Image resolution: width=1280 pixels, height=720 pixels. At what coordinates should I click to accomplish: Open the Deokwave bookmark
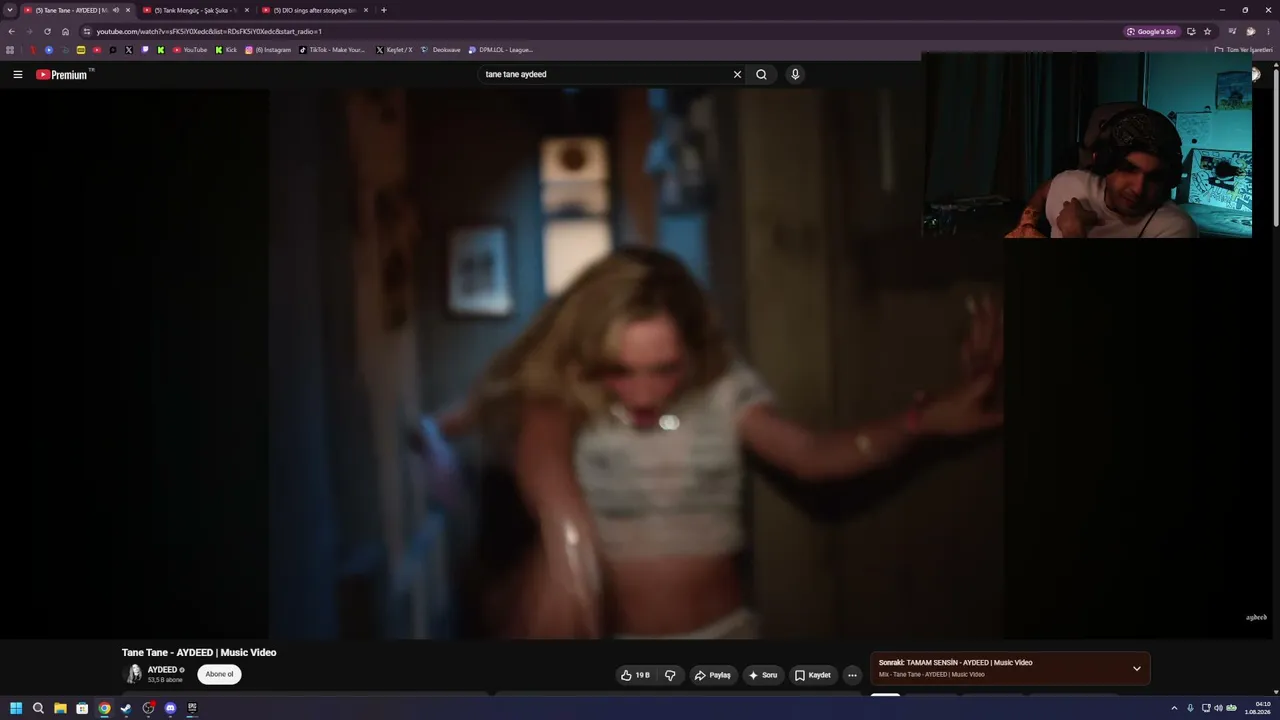coord(441,49)
